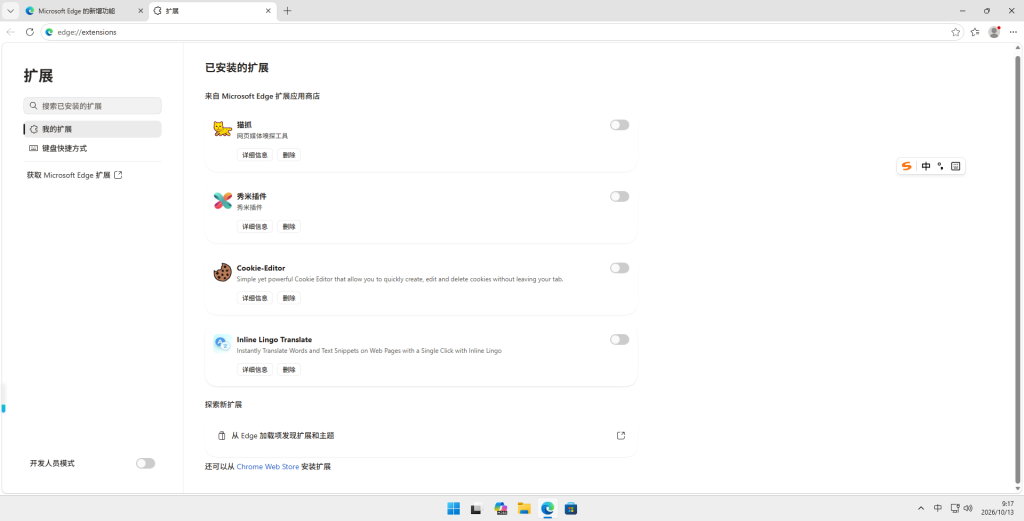Open 键盘快捷方式 in the sidebar
Screen dimensions: 1024x521
coord(92,148)
